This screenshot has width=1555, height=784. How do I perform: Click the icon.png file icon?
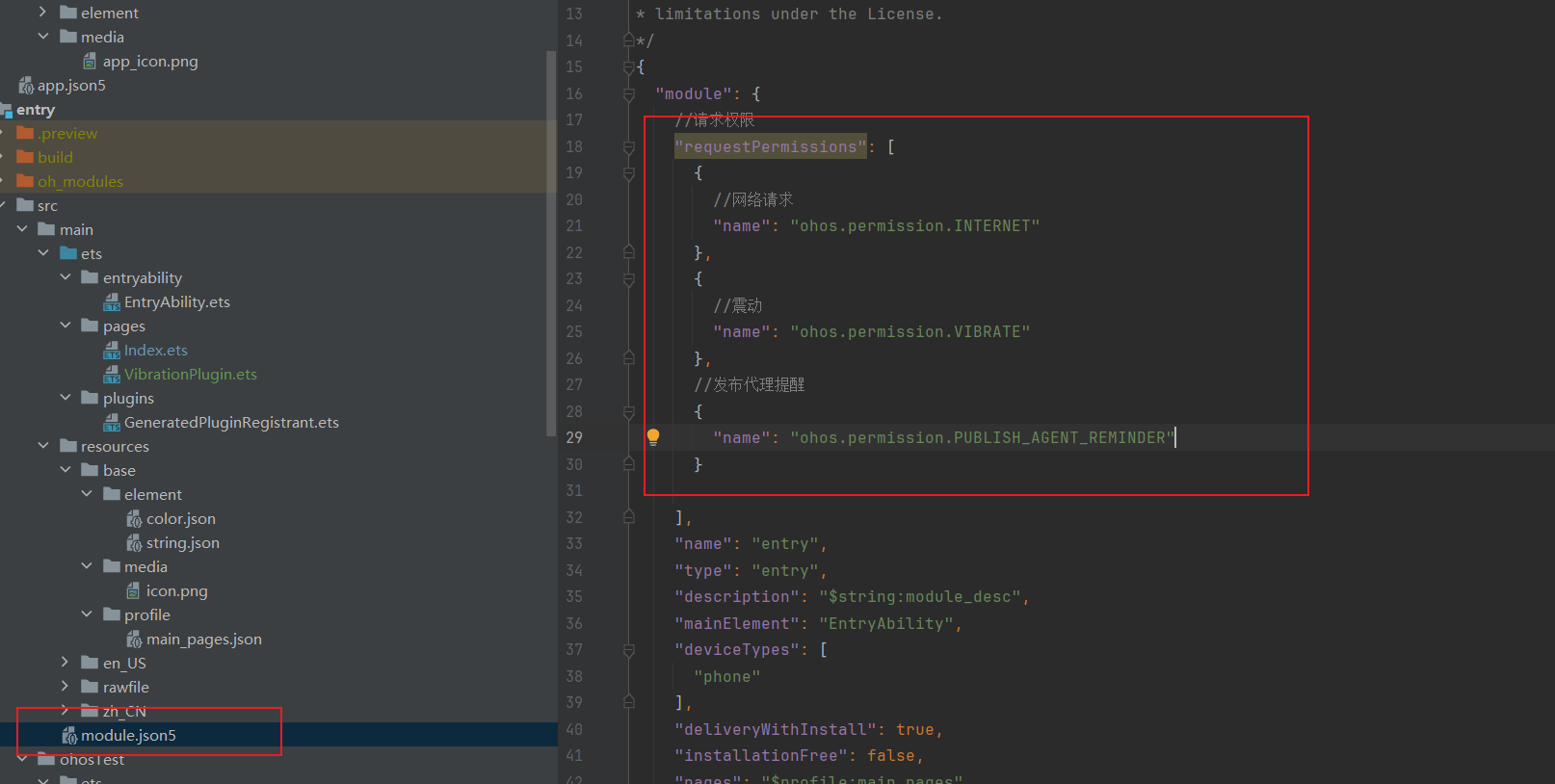pyautogui.click(x=134, y=591)
